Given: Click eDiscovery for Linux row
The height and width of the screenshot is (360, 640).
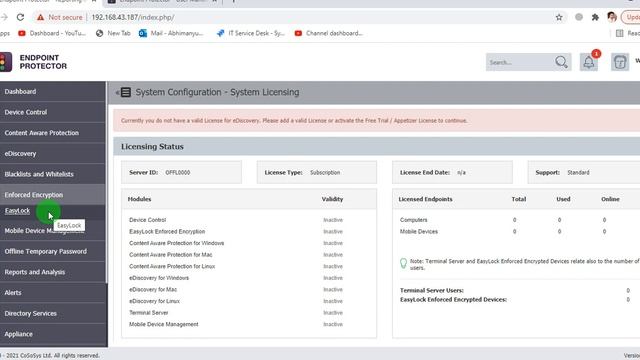Looking at the screenshot, I should click(249, 301).
